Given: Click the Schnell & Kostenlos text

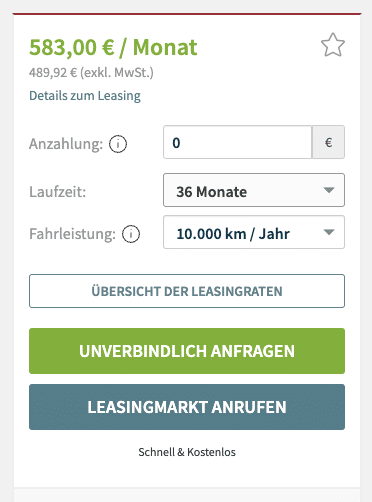Looking at the screenshot, I should tap(187, 452).
